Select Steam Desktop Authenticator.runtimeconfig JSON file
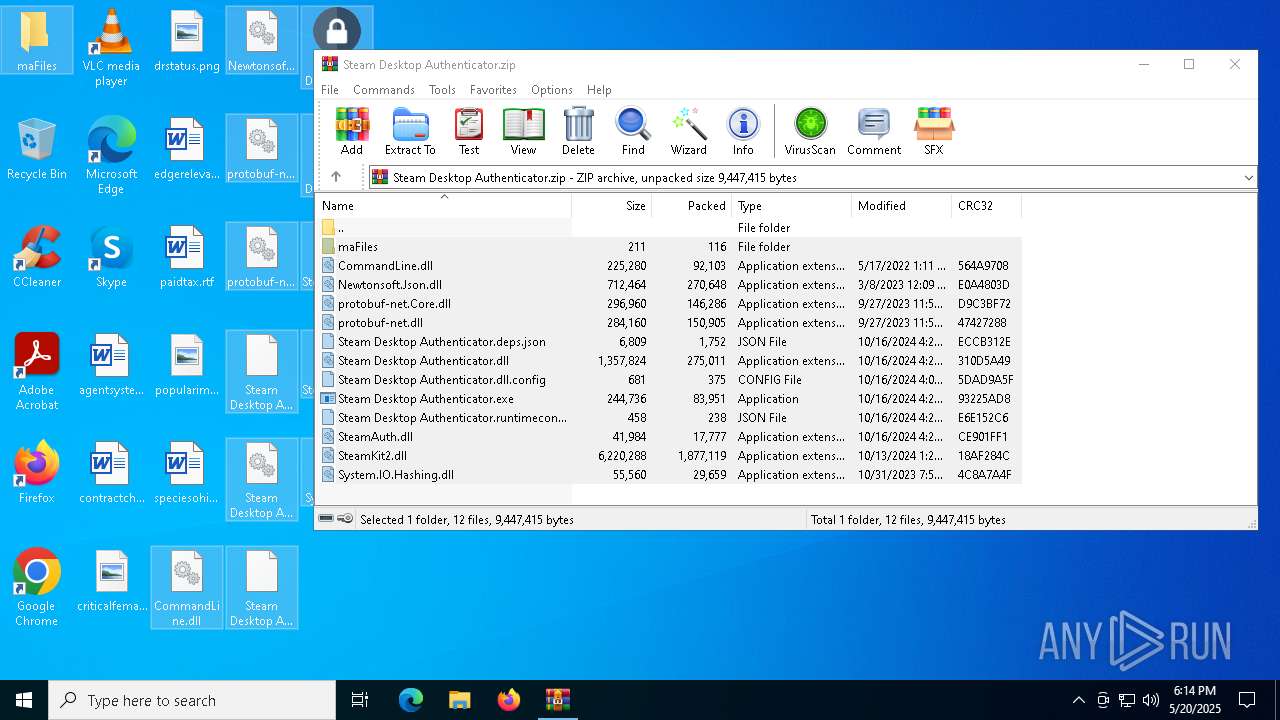 point(669,418)
